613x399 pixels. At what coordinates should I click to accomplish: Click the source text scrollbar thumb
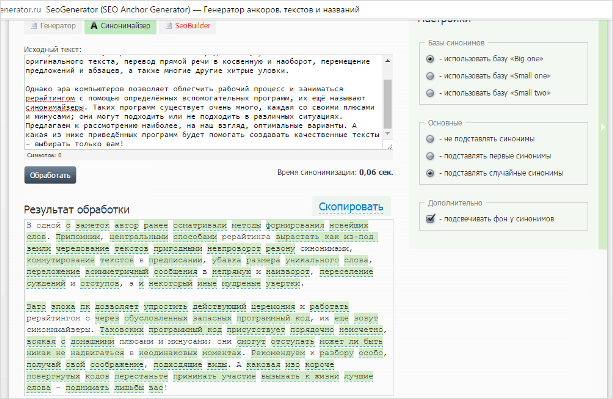pyautogui.click(x=387, y=104)
